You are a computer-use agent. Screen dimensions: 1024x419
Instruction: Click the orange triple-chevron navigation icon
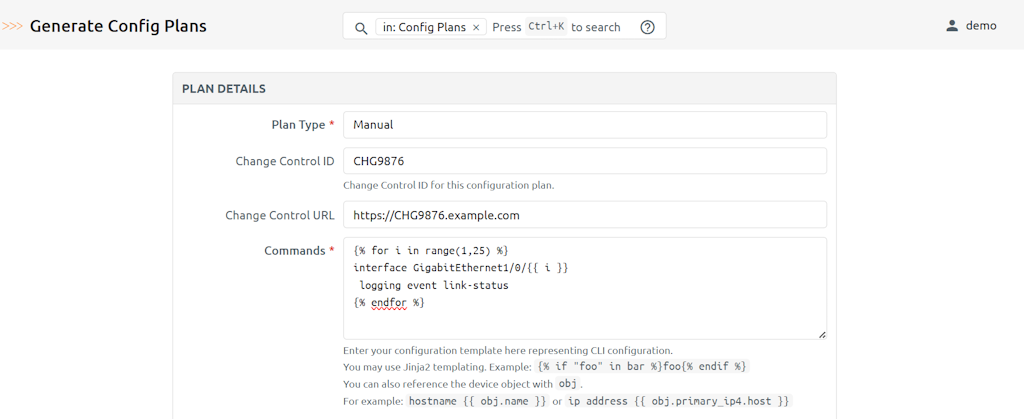[x=13, y=26]
